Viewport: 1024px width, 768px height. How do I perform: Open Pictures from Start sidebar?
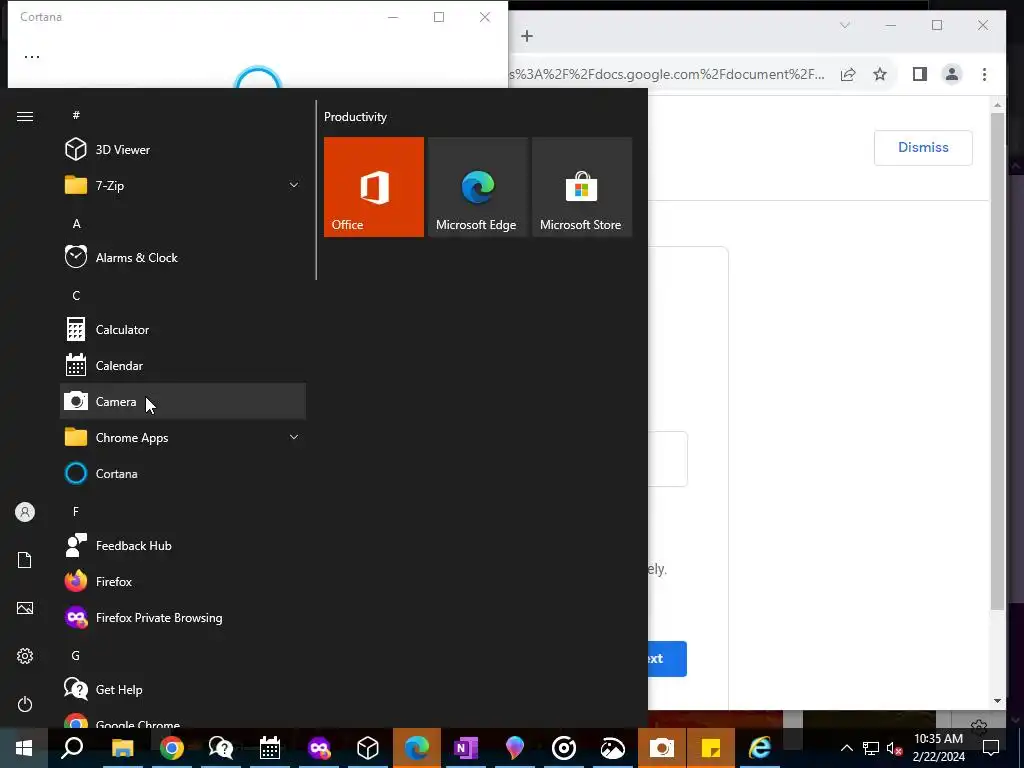pos(25,608)
